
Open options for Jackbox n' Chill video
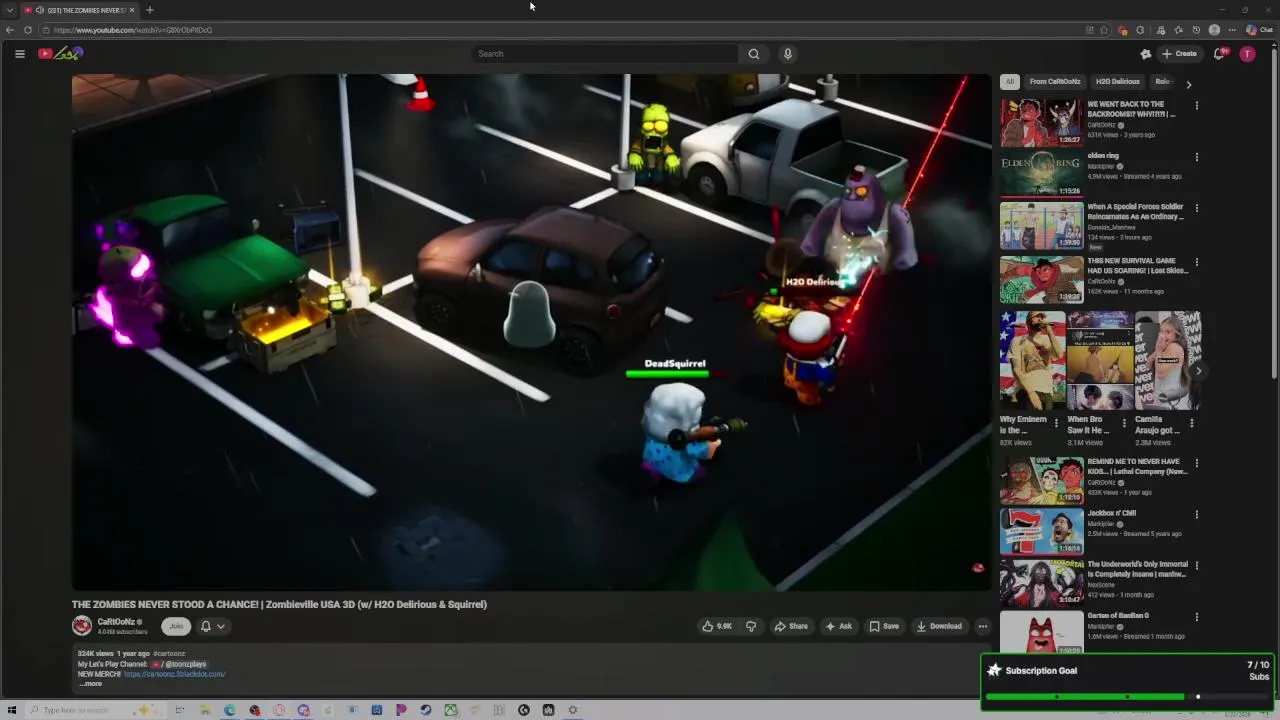[1196, 515]
